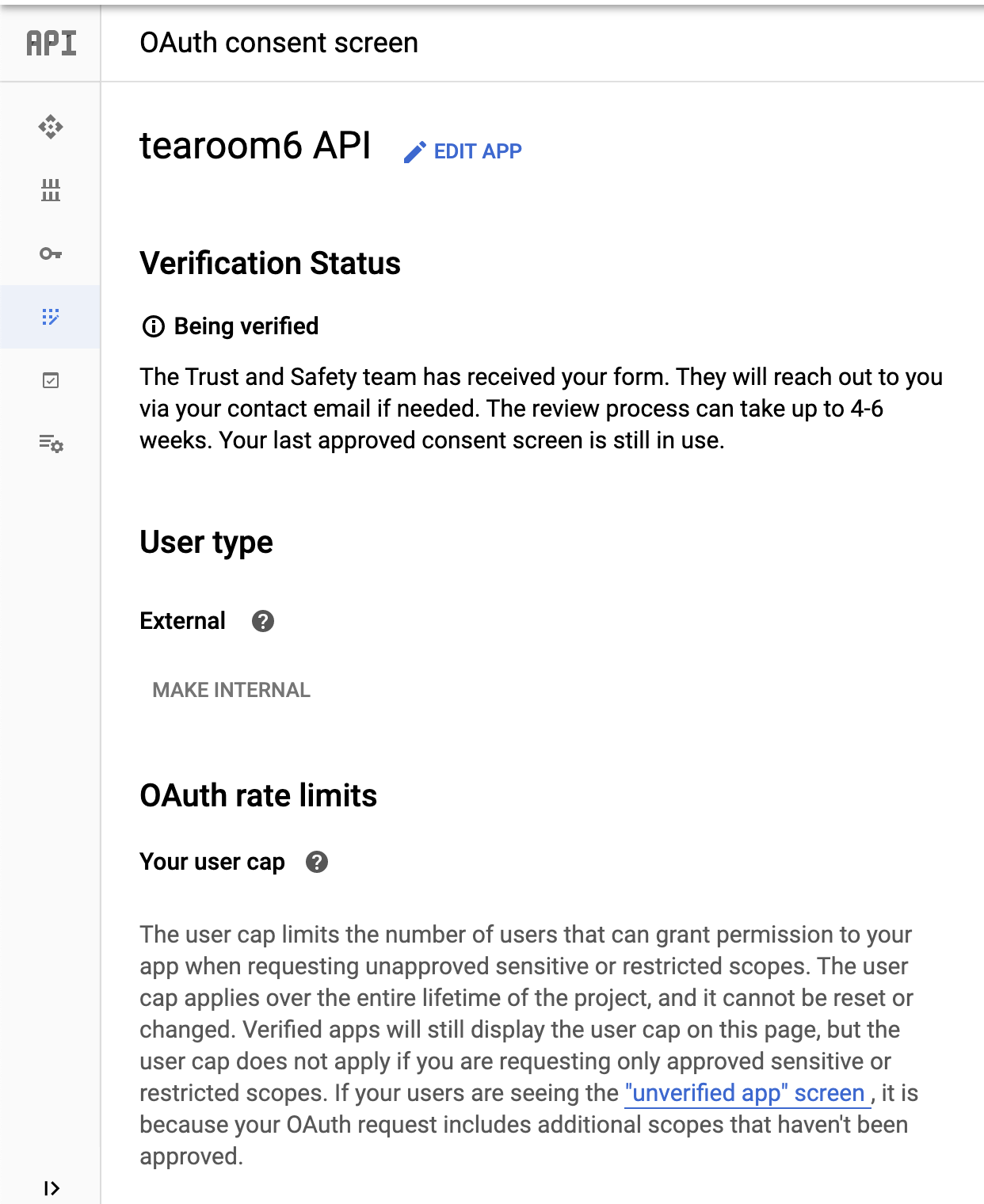Viewport: 984px width, 1204px height.
Task: Click the MAKE INTERNAL button
Action: [231, 690]
